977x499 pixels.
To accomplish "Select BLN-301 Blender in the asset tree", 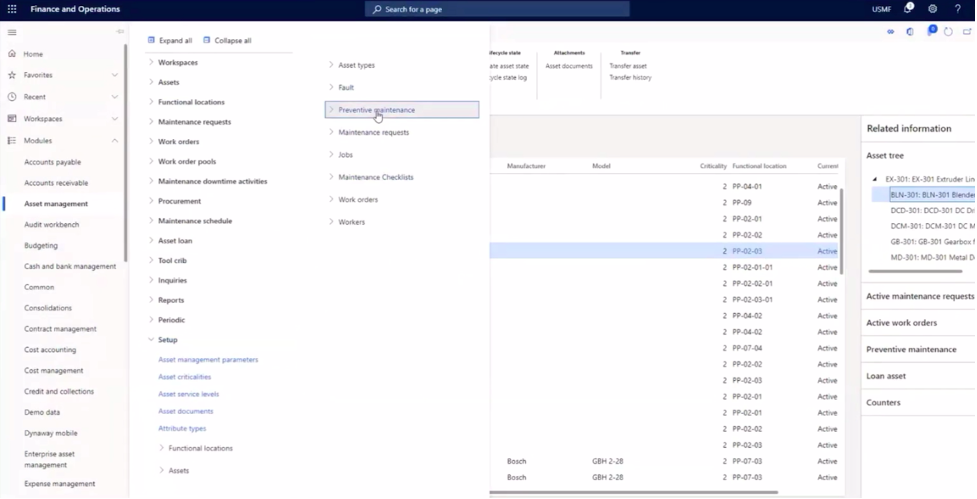I will click(932, 195).
